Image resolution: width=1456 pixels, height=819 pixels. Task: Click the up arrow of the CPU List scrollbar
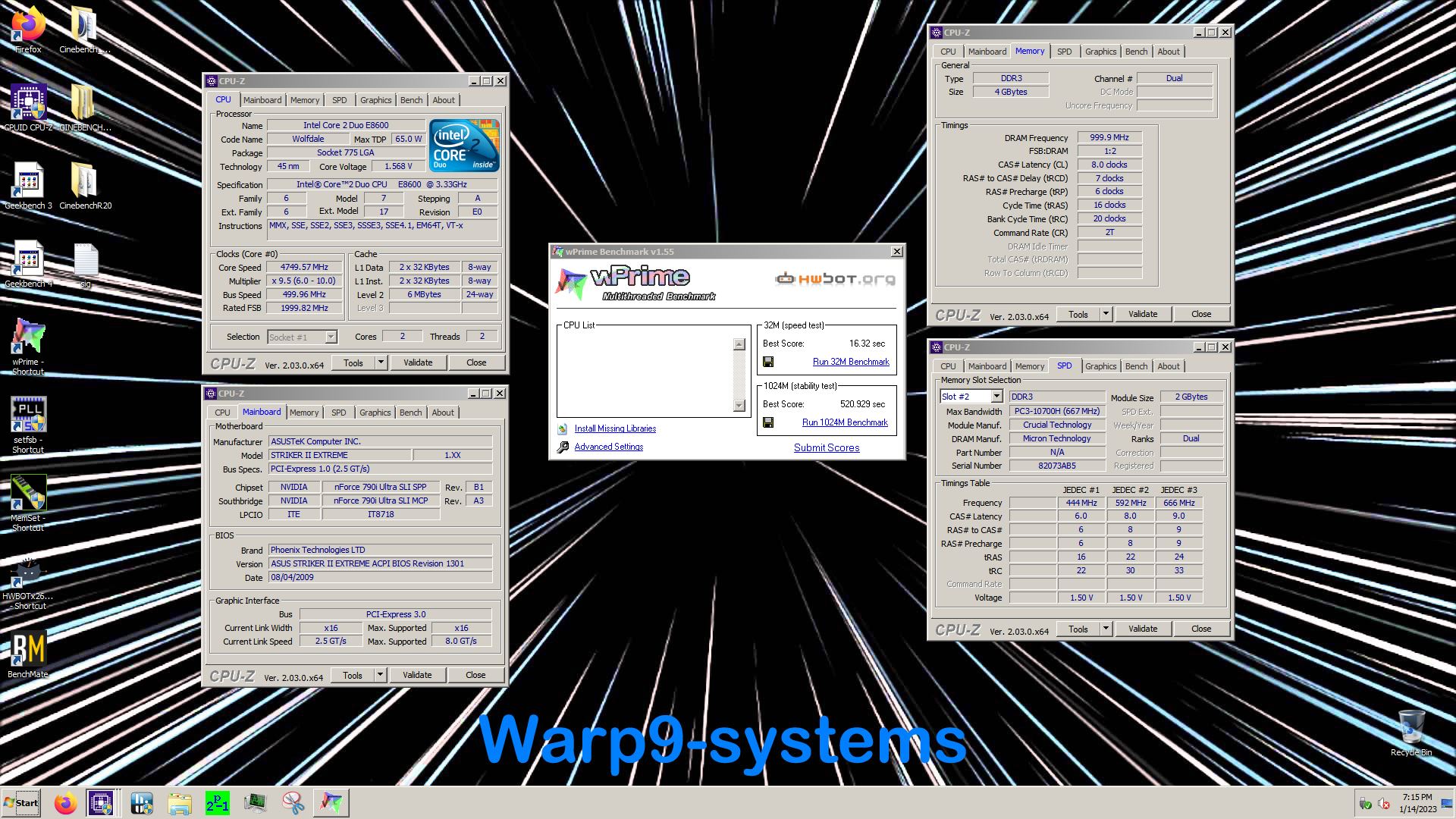[739, 344]
